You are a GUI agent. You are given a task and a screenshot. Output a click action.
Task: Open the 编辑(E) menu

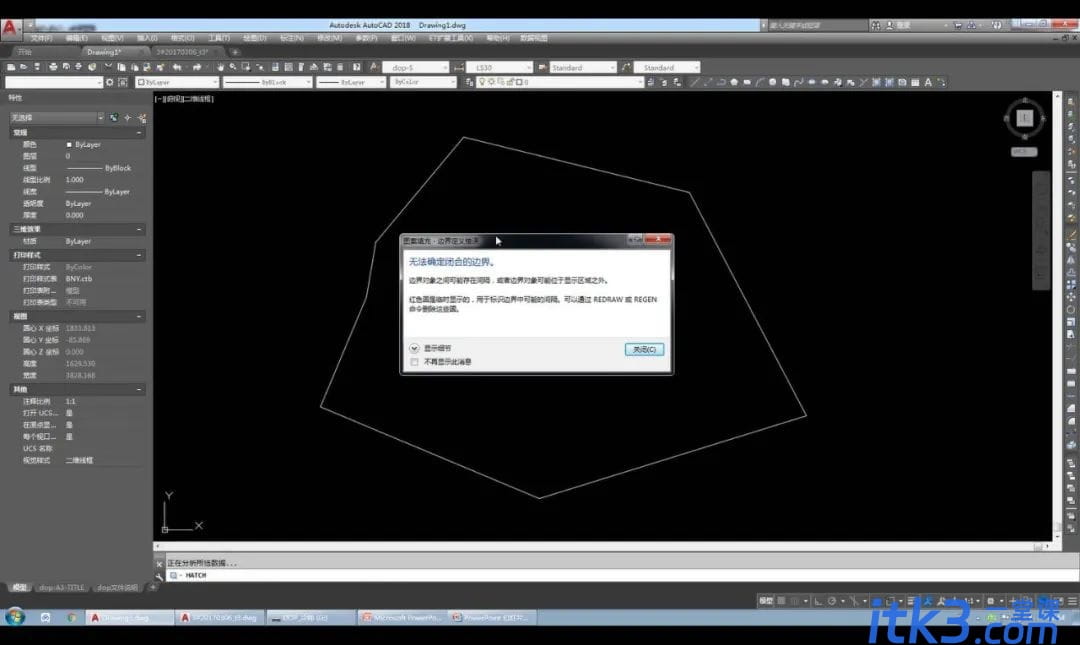click(76, 38)
